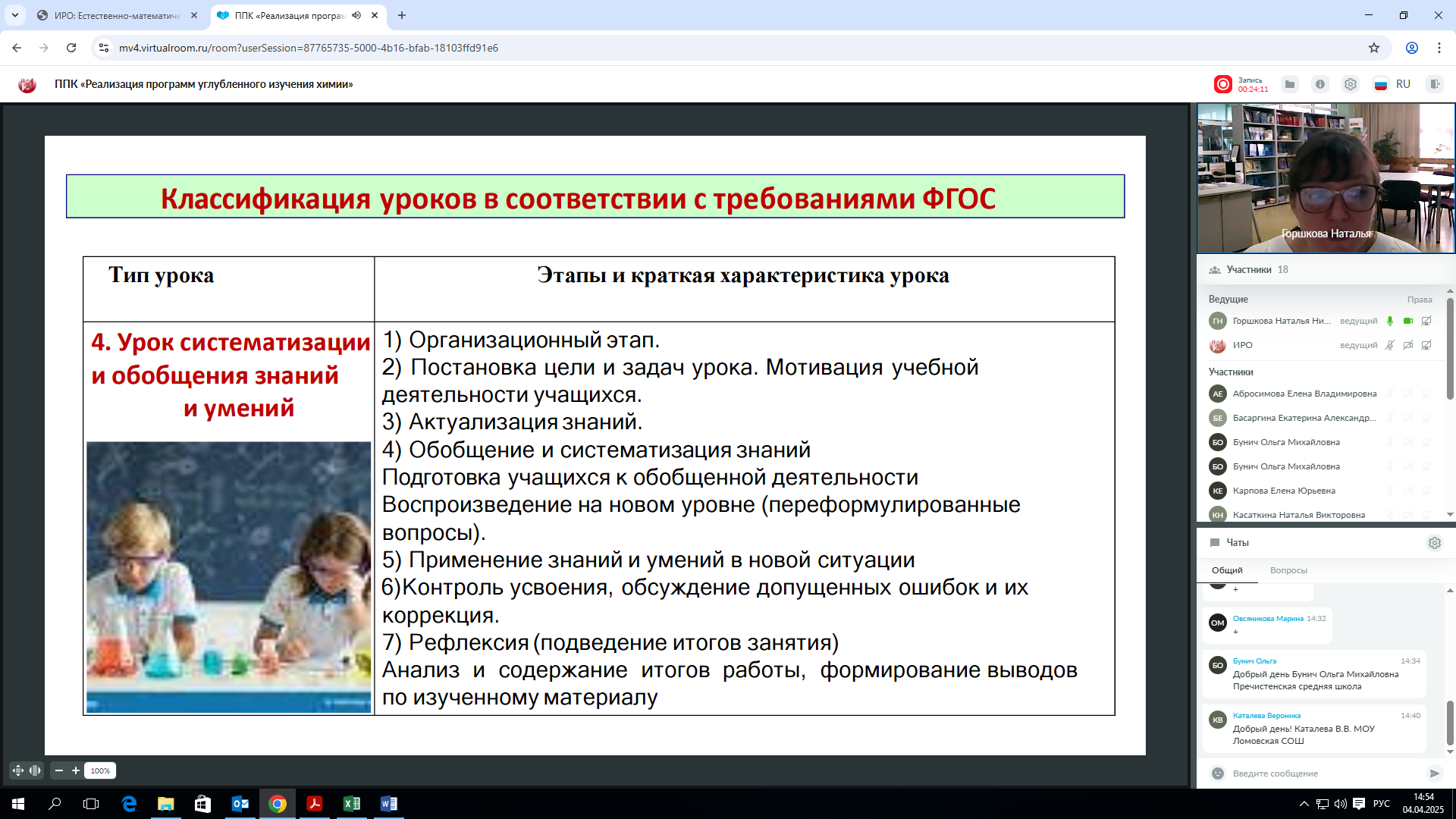This screenshot has width=1456, height=819.
Task: Open Excel from the taskbar
Action: pos(352,804)
